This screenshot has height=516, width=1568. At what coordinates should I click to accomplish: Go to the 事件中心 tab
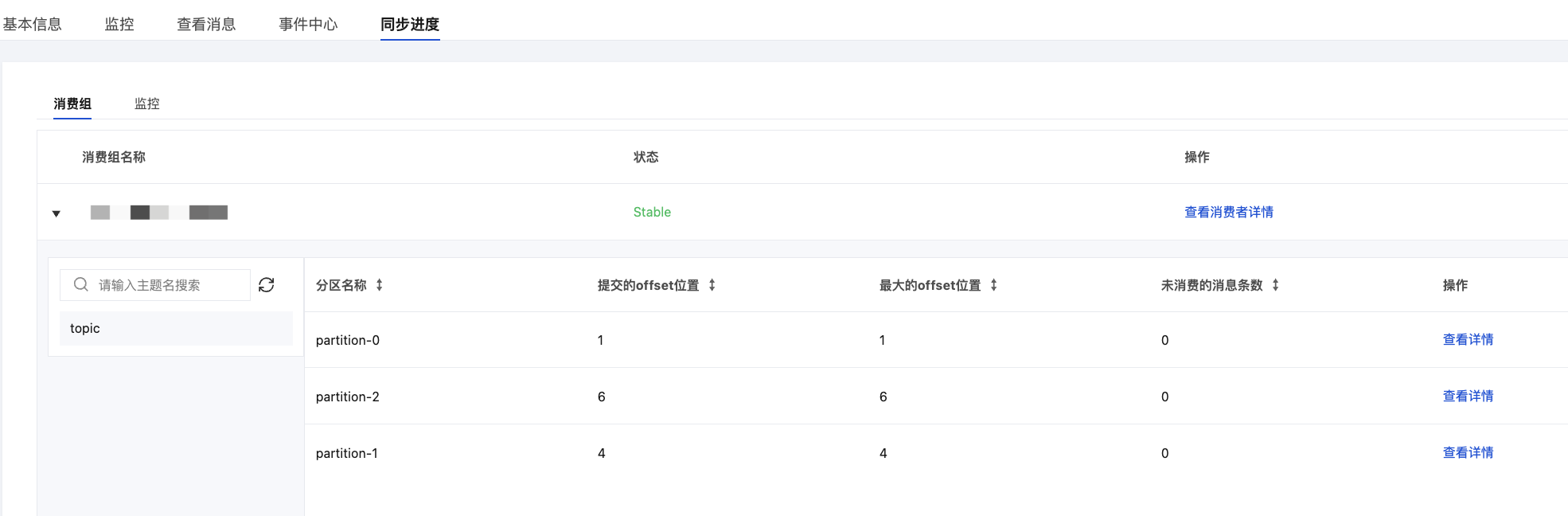[x=308, y=24]
